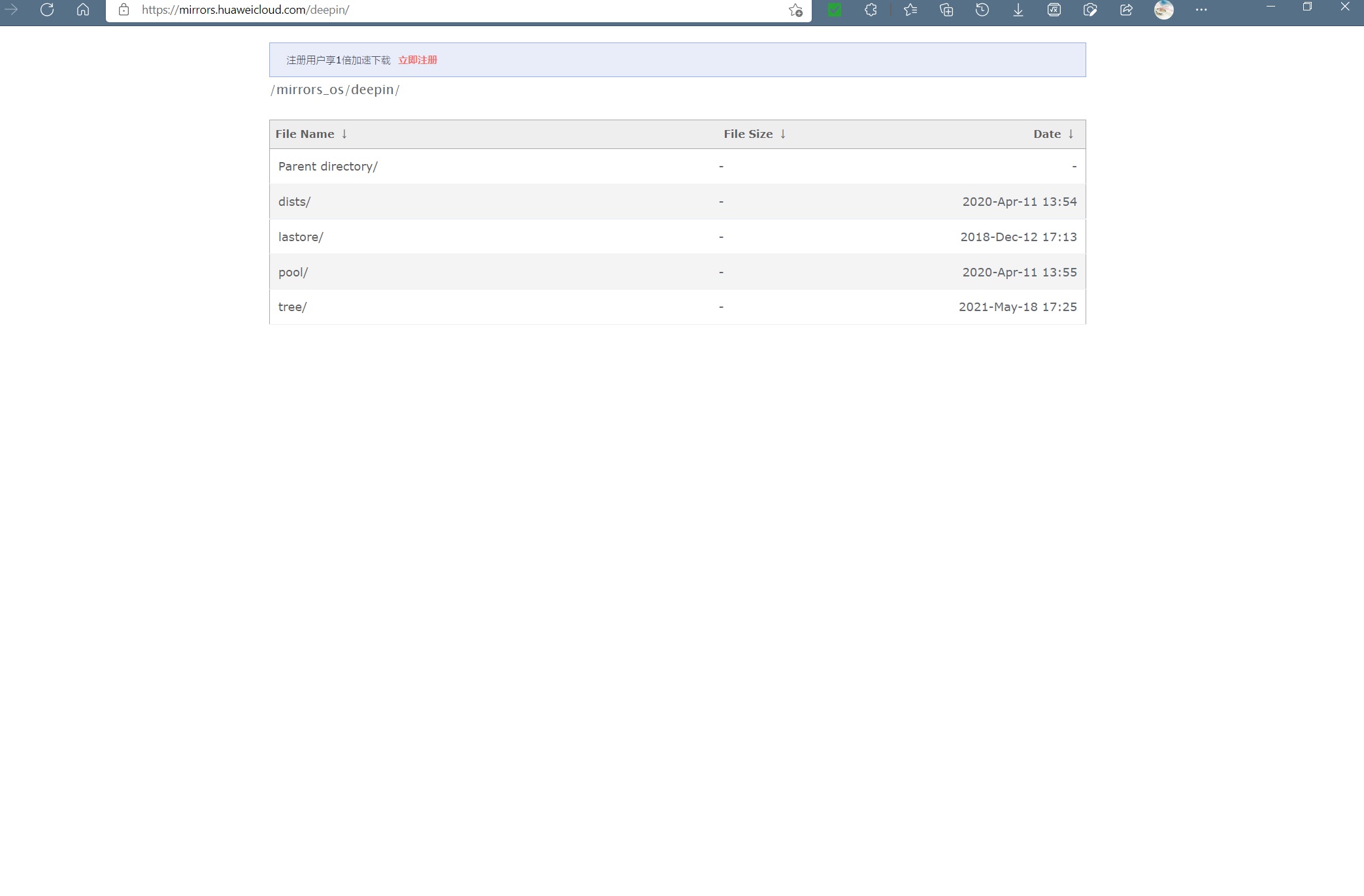The image size is (1364, 896).
Task: Open the profile avatar menu
Action: 1164,10
